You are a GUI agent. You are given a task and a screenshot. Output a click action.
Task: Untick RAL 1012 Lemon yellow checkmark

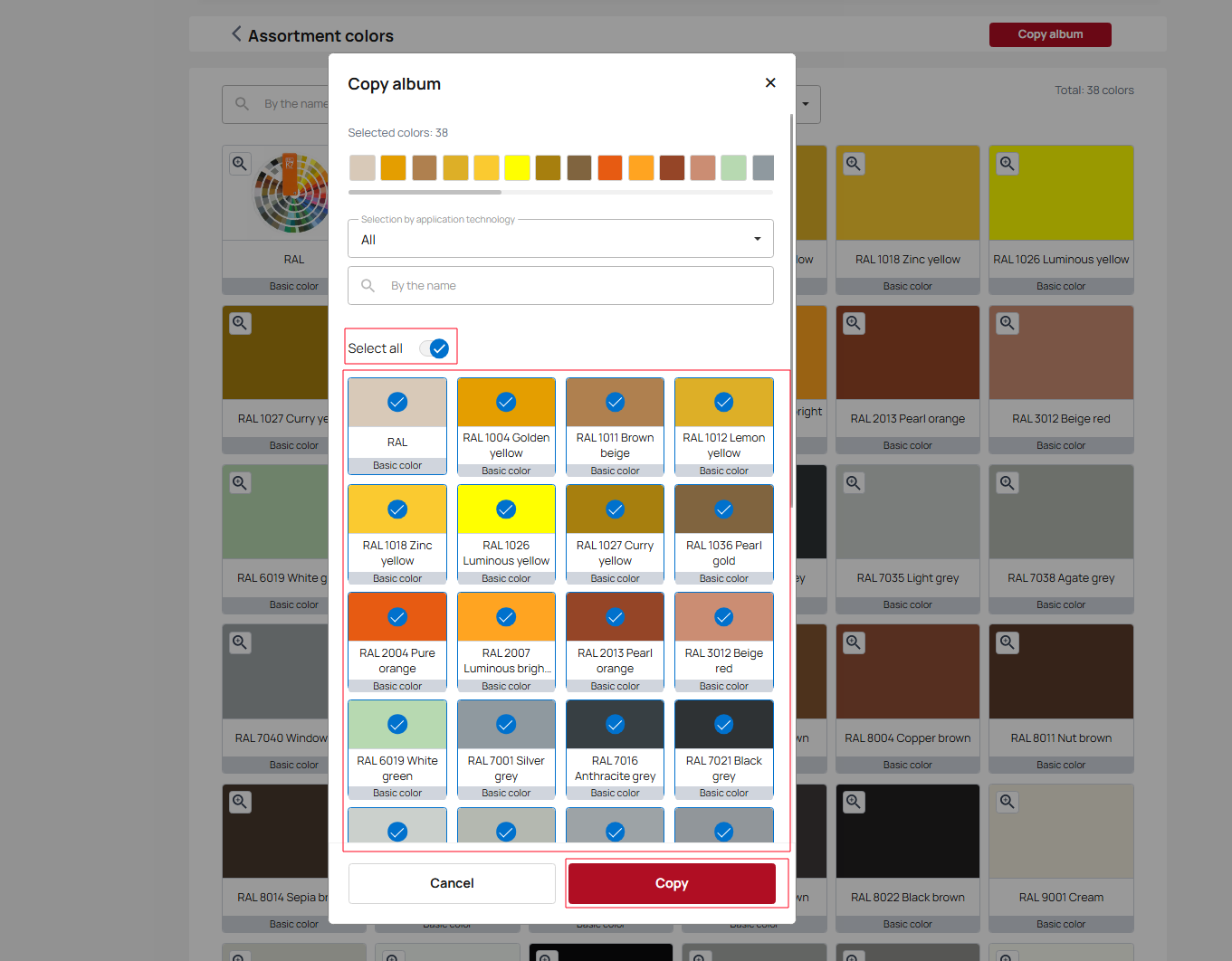pyautogui.click(x=724, y=402)
